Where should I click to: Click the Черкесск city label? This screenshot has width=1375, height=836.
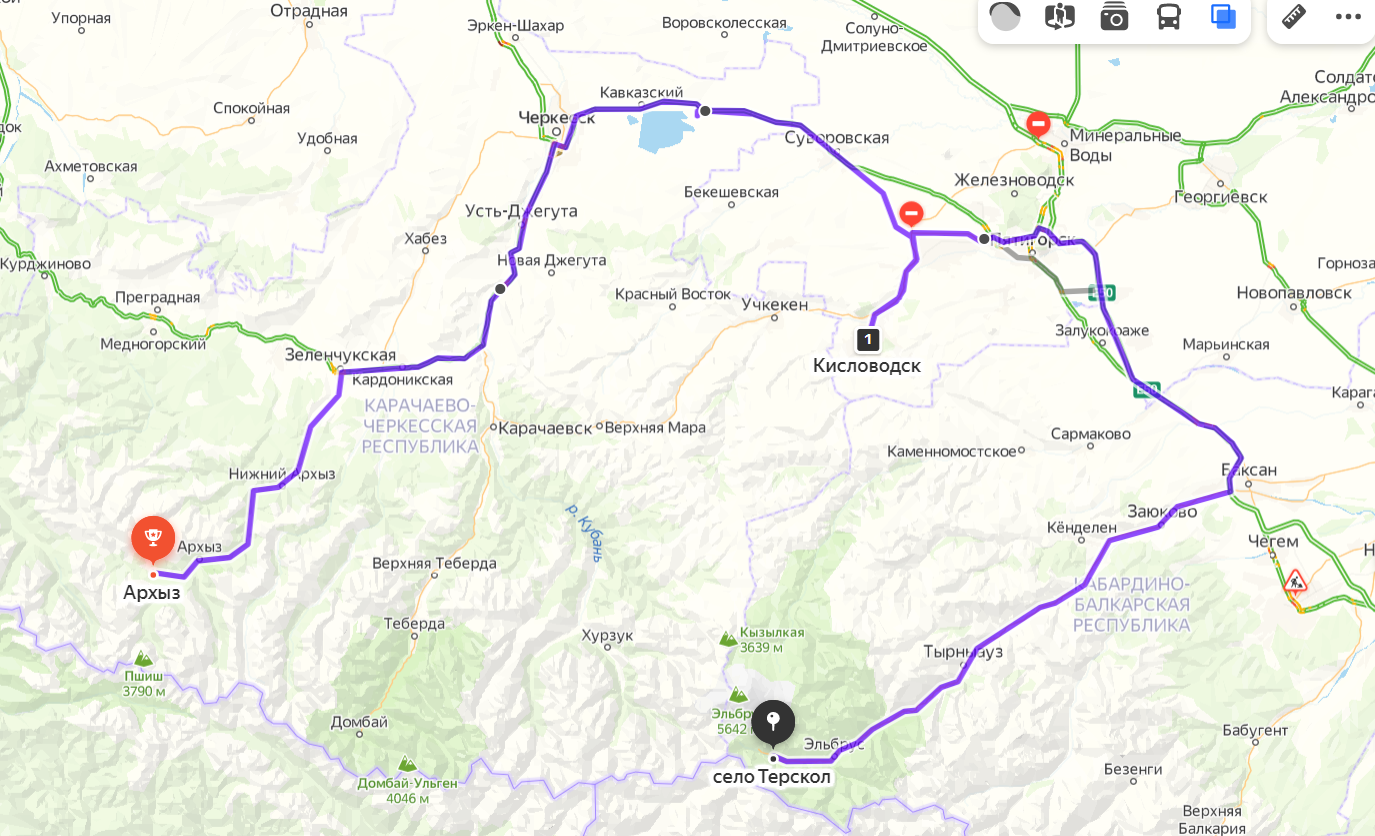click(556, 118)
